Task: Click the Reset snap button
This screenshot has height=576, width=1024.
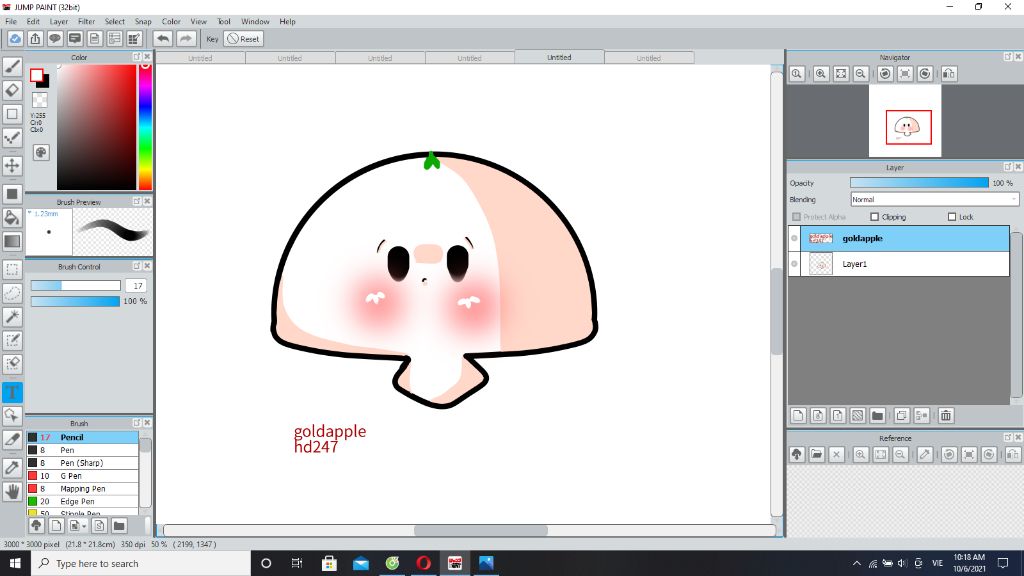Action: (244, 39)
